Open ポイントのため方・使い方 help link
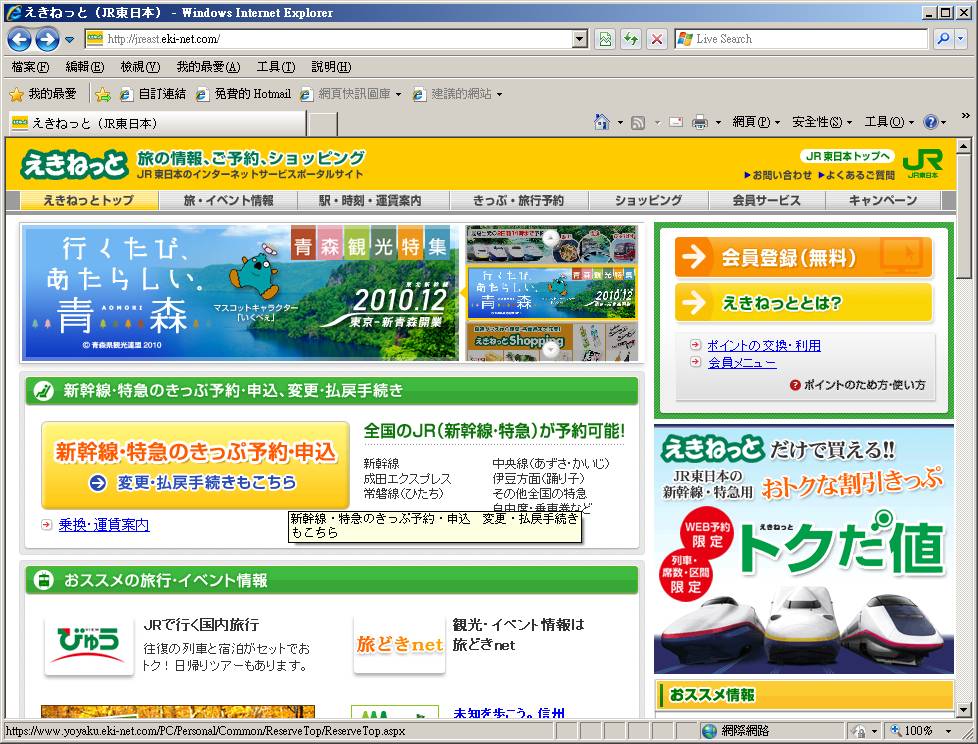The width and height of the screenshot is (978, 744). 858,385
